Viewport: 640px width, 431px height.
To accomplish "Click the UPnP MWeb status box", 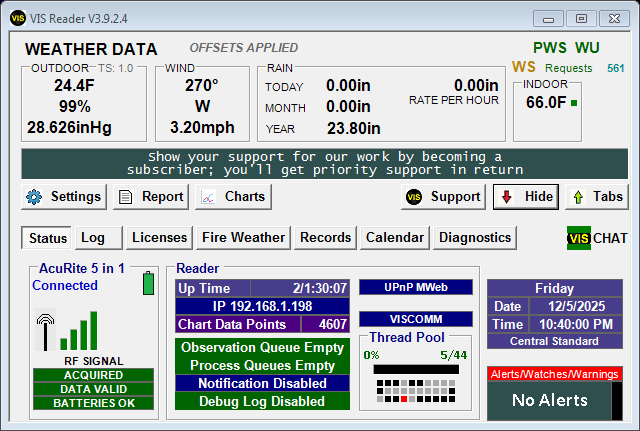I will point(415,287).
